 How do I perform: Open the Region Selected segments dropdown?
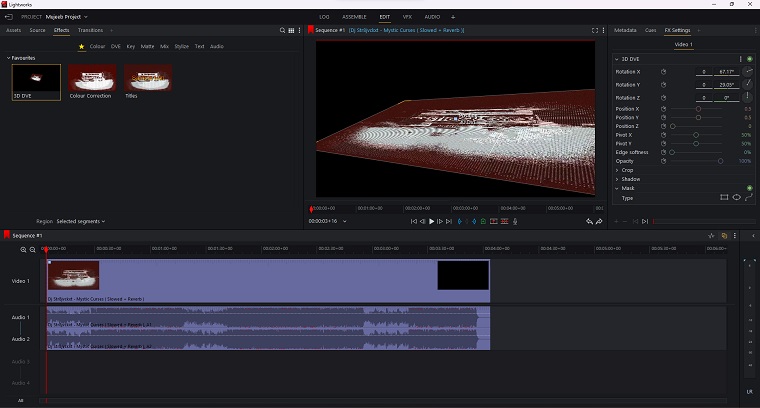80,221
